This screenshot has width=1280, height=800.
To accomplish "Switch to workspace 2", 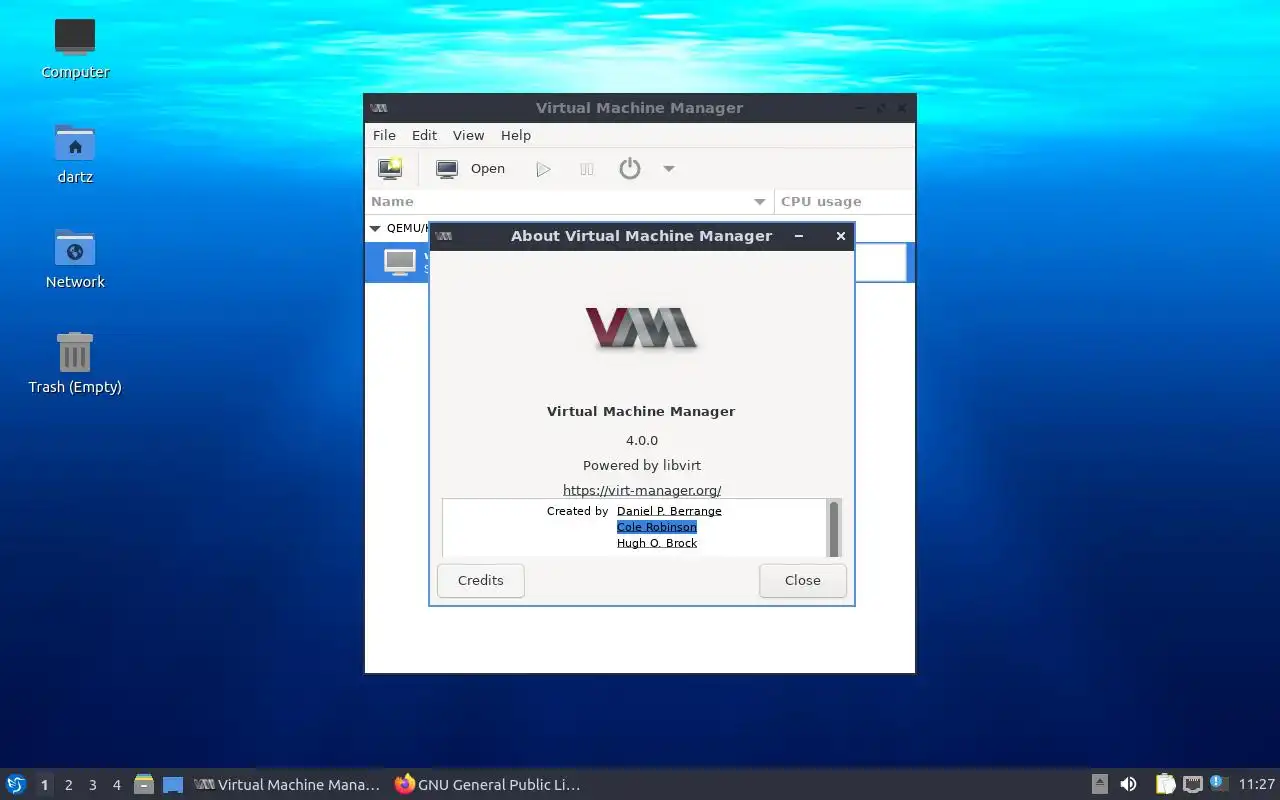I will coord(69,785).
